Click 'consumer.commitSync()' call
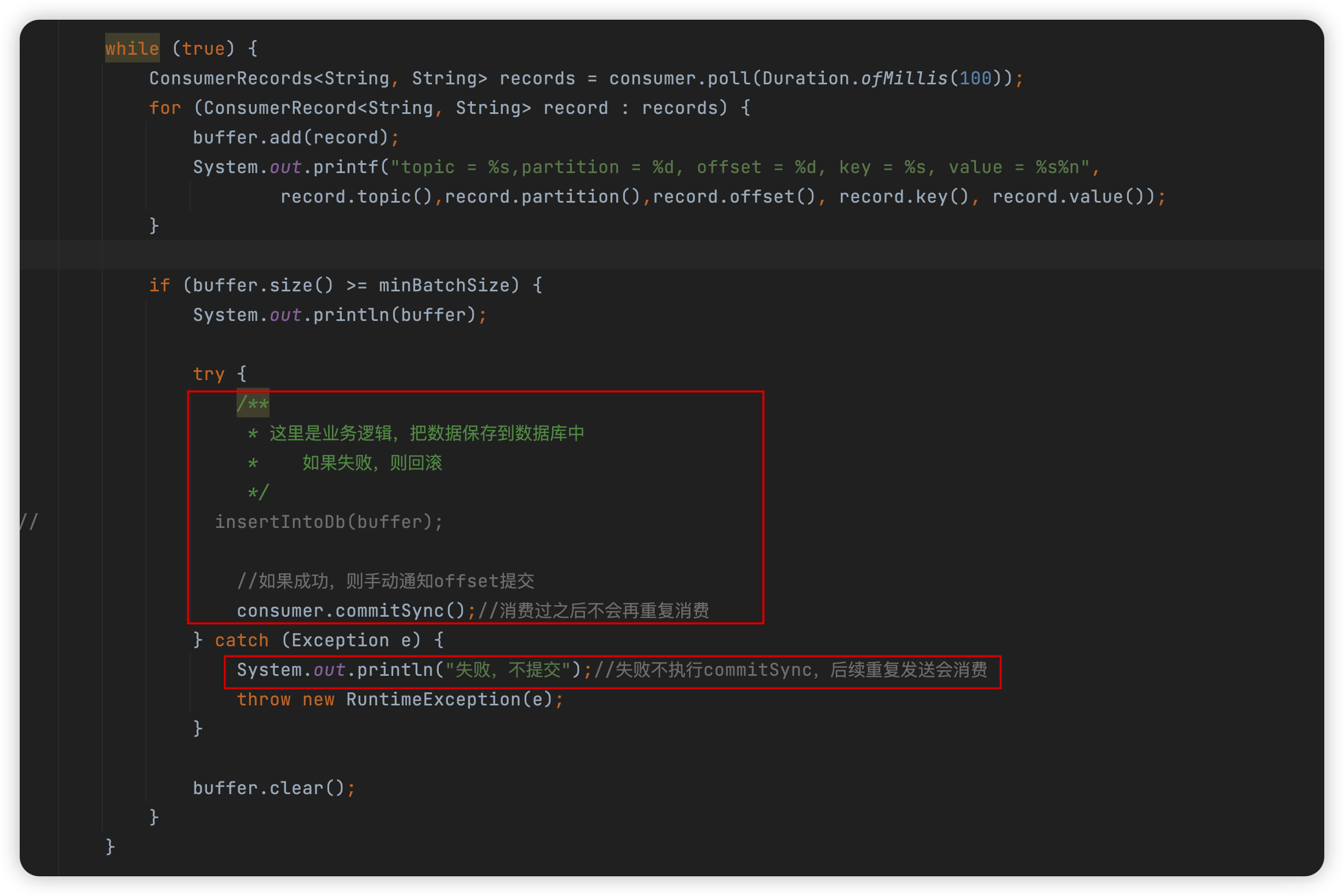The width and height of the screenshot is (1344, 896). pos(352,611)
